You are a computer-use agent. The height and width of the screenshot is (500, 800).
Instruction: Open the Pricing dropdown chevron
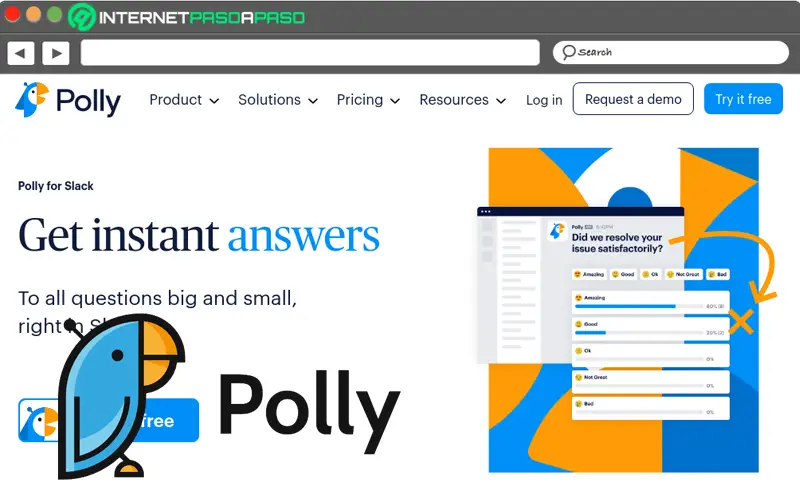click(x=395, y=101)
